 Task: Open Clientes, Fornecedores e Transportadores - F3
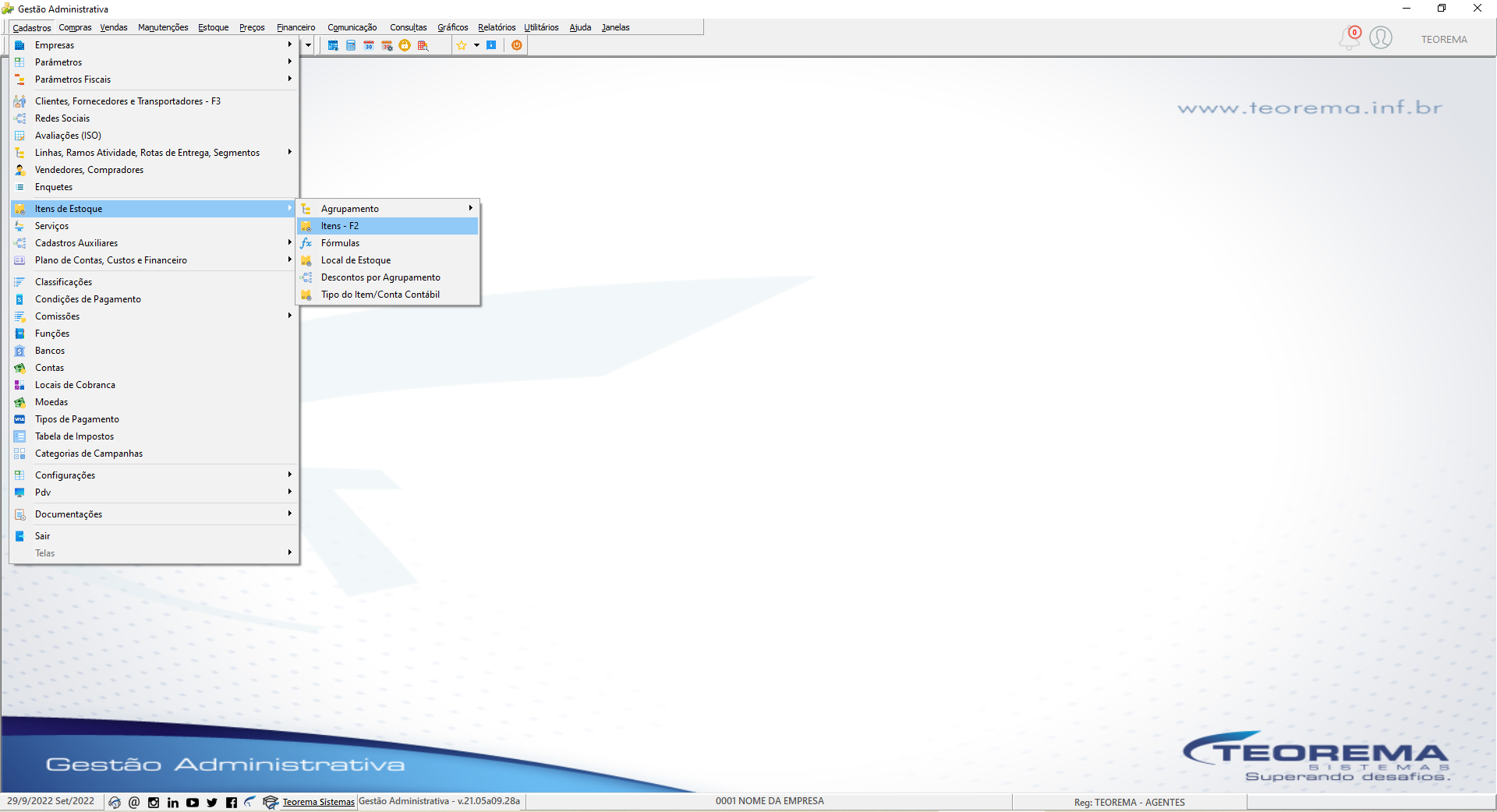(154, 101)
